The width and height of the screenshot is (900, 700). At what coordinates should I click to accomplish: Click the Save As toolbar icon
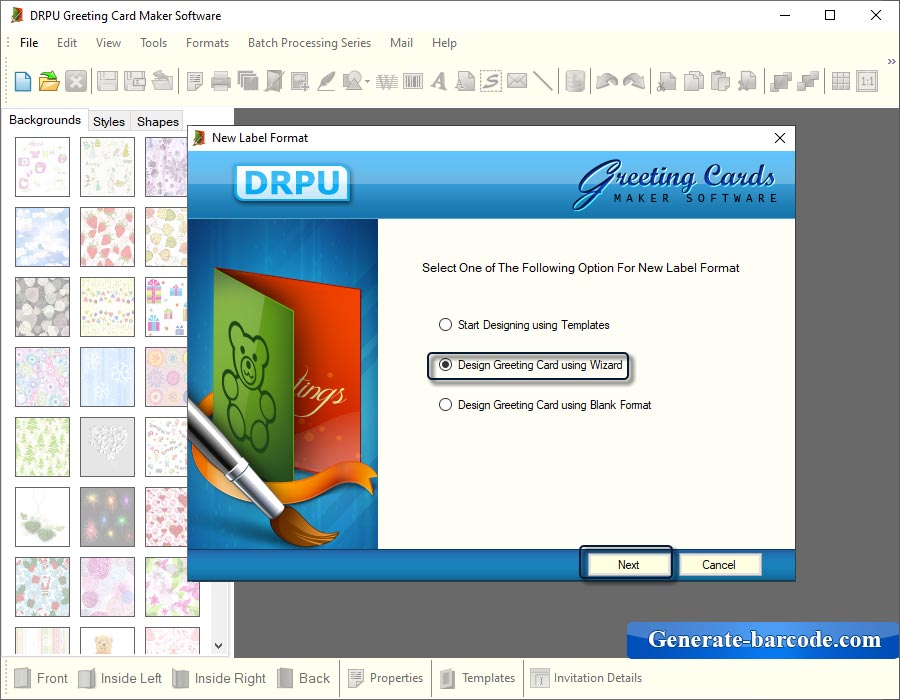click(135, 81)
